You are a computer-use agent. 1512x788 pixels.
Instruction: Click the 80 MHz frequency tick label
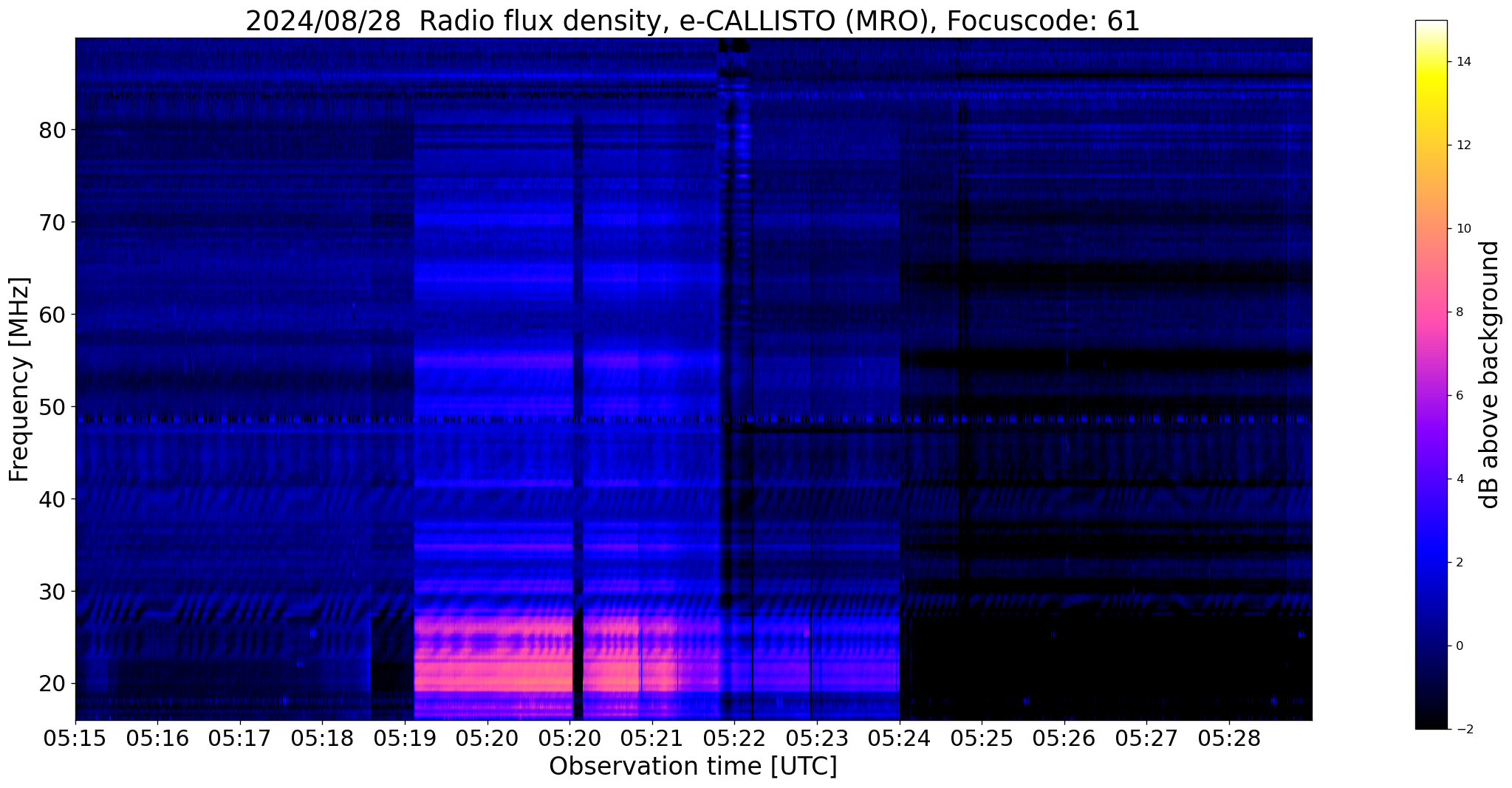52,130
